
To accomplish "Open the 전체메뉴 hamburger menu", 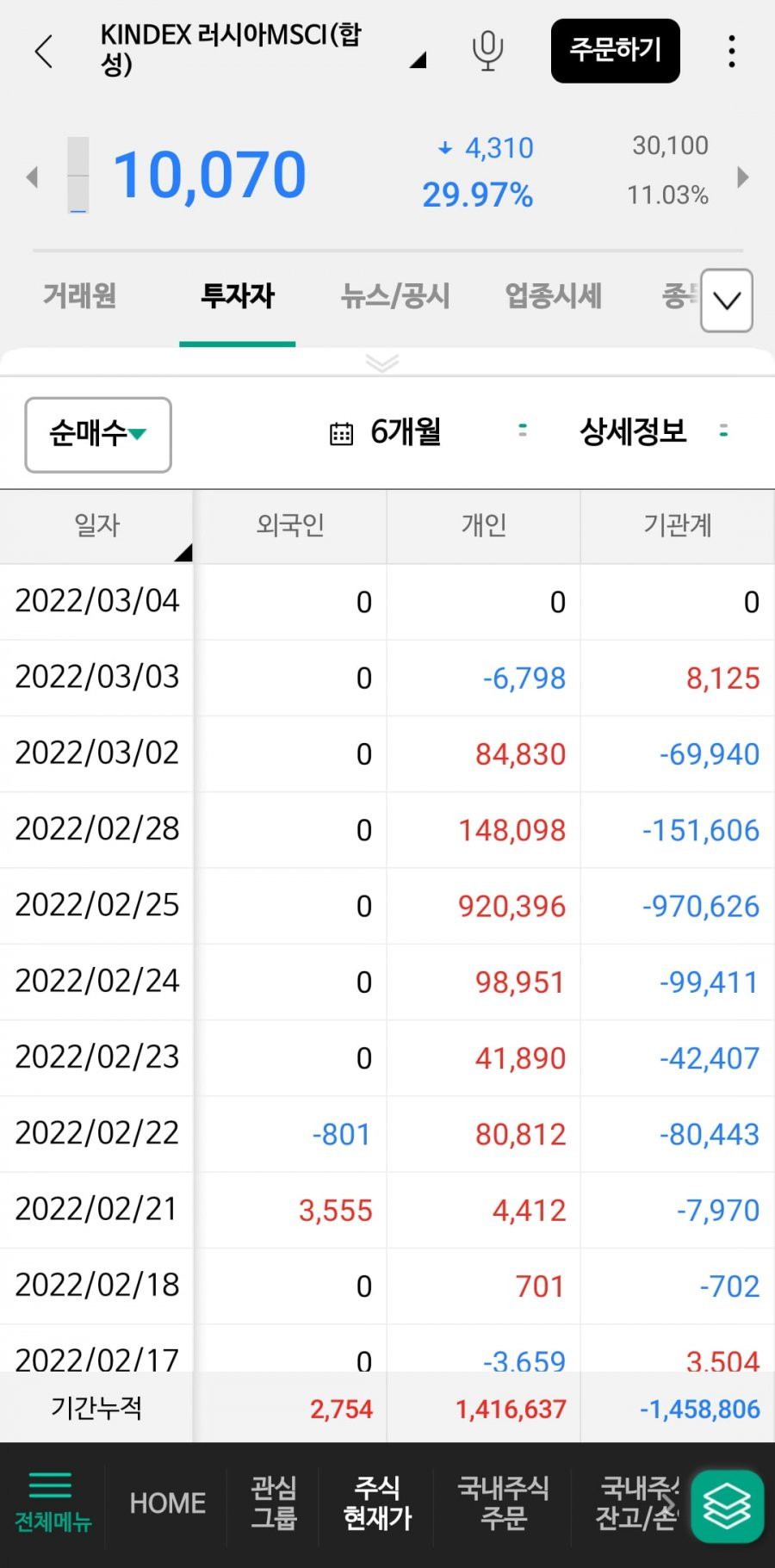I will pos(53,1503).
